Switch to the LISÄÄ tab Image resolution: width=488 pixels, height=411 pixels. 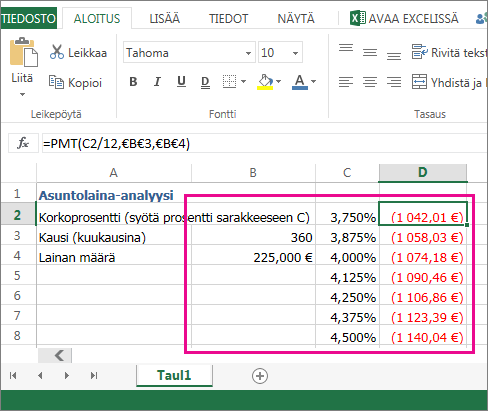click(164, 19)
